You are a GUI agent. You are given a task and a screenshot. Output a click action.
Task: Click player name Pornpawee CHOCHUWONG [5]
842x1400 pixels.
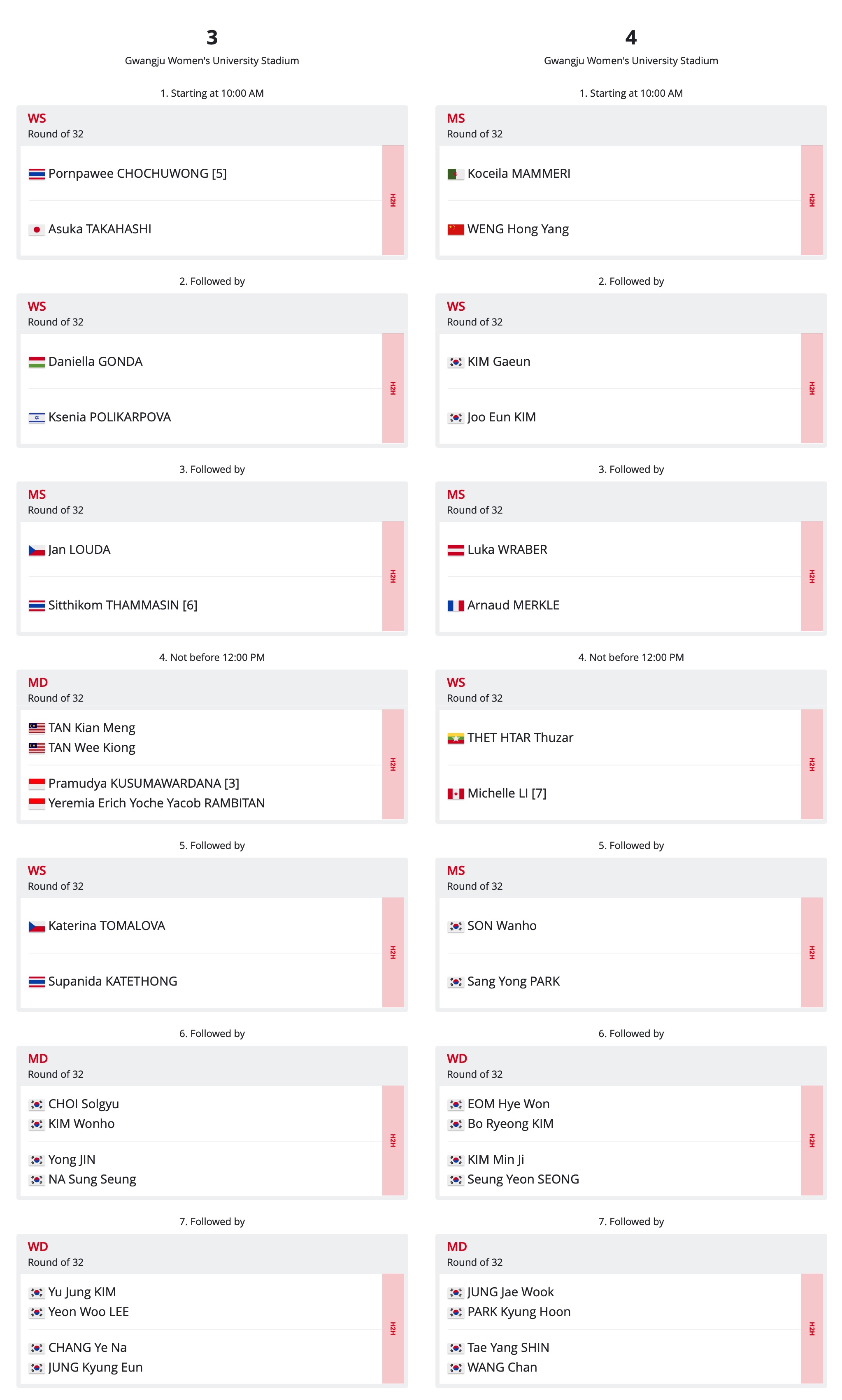(137, 174)
